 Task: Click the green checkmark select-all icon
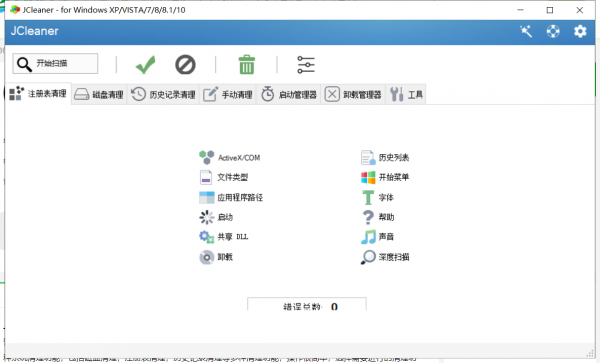(146, 65)
